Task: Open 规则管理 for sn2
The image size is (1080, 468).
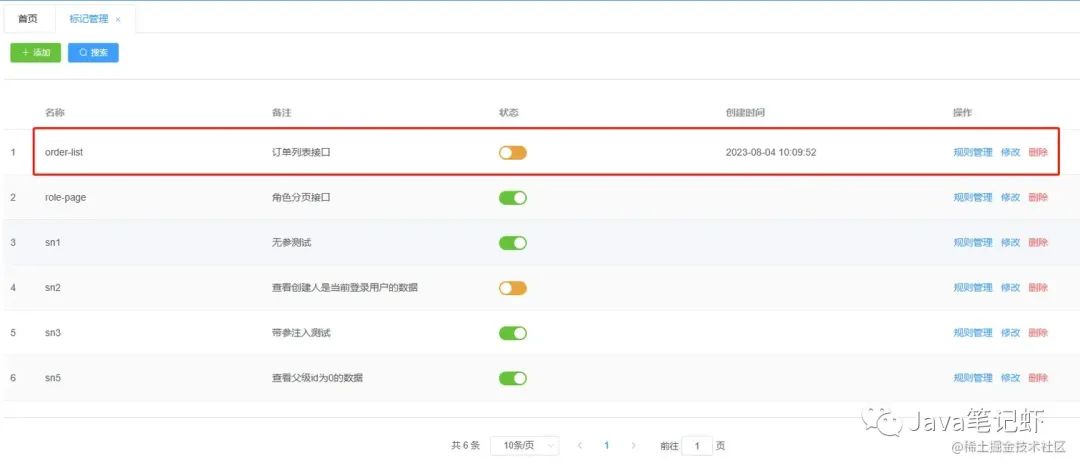Action: coord(973,287)
